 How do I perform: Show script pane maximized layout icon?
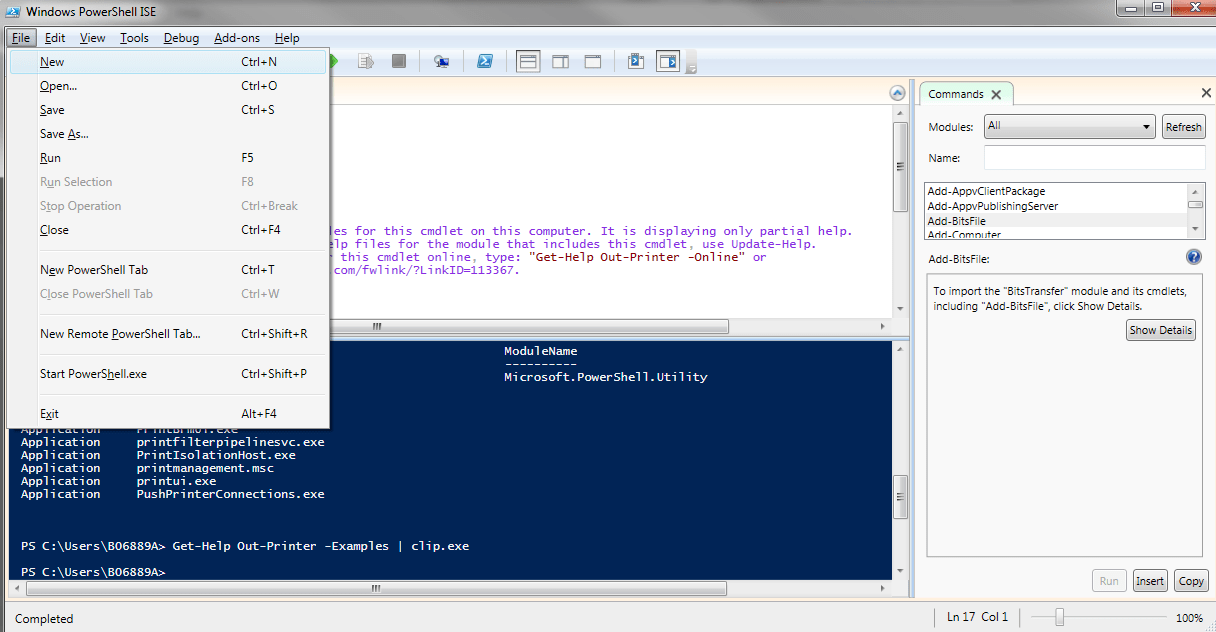pyautogui.click(x=593, y=62)
